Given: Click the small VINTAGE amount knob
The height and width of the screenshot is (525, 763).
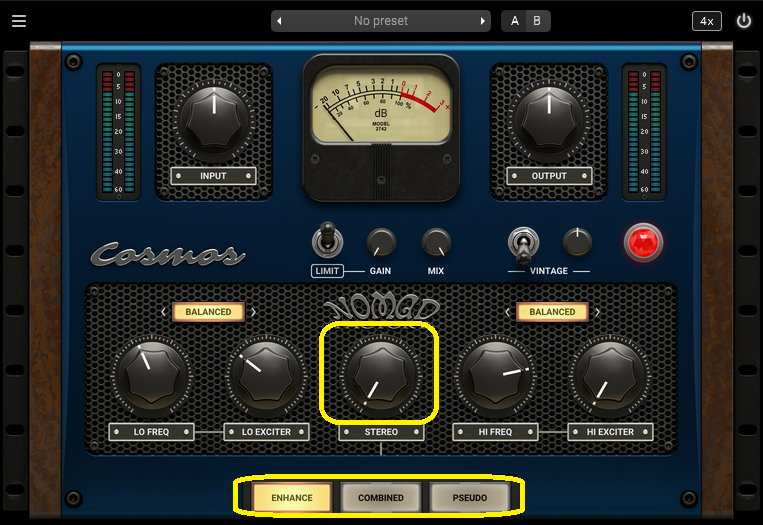Looking at the screenshot, I should (577, 242).
